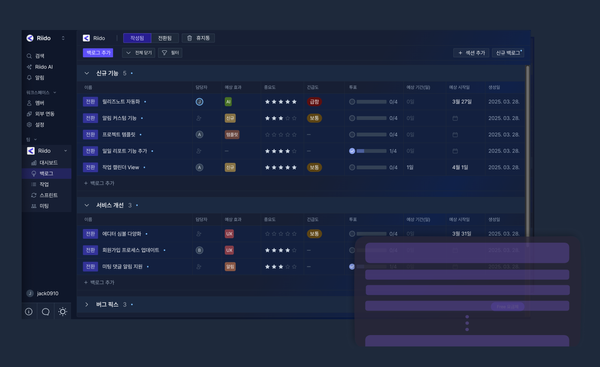The image size is (600, 367).
Task: Click the info icon at sidebar bottom
Action: [x=29, y=312]
